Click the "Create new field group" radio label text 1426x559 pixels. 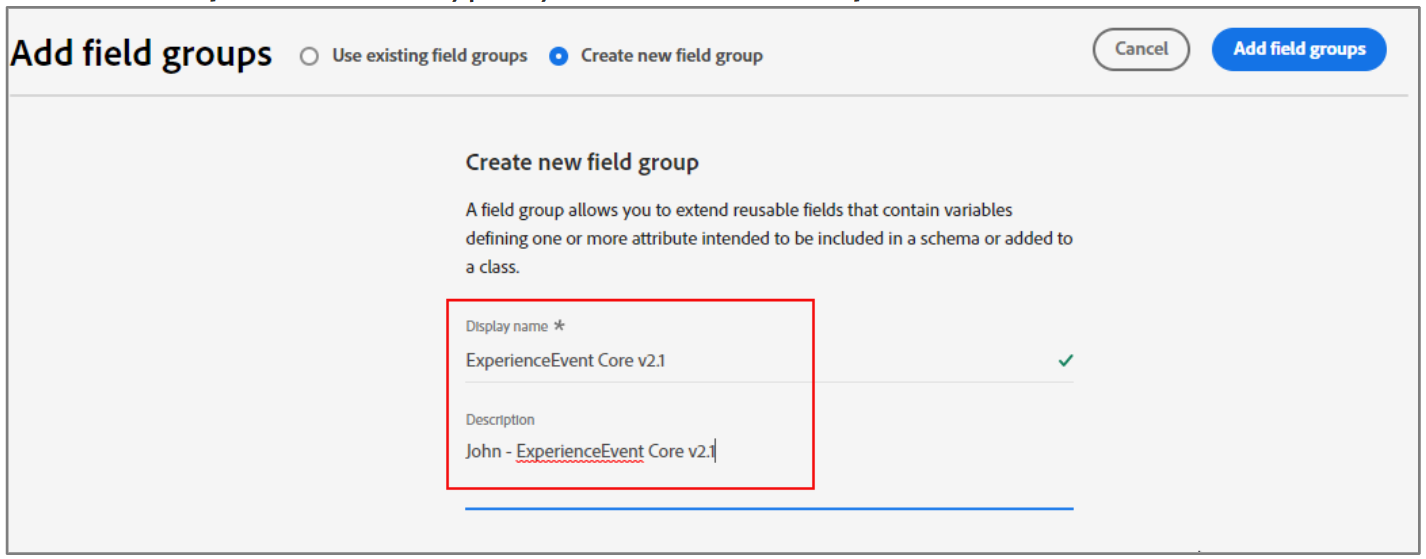point(672,56)
